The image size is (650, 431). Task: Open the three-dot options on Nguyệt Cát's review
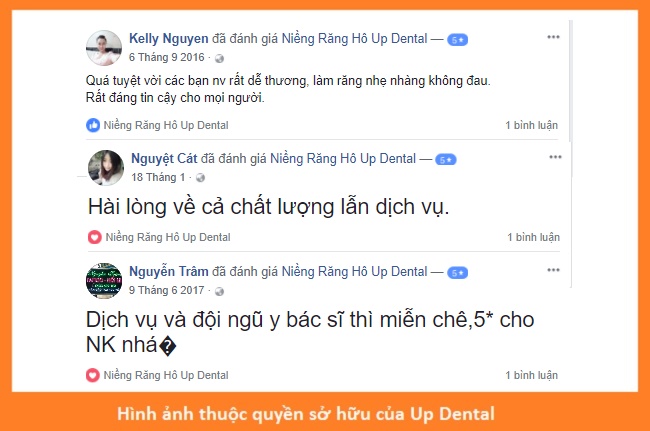coord(555,157)
